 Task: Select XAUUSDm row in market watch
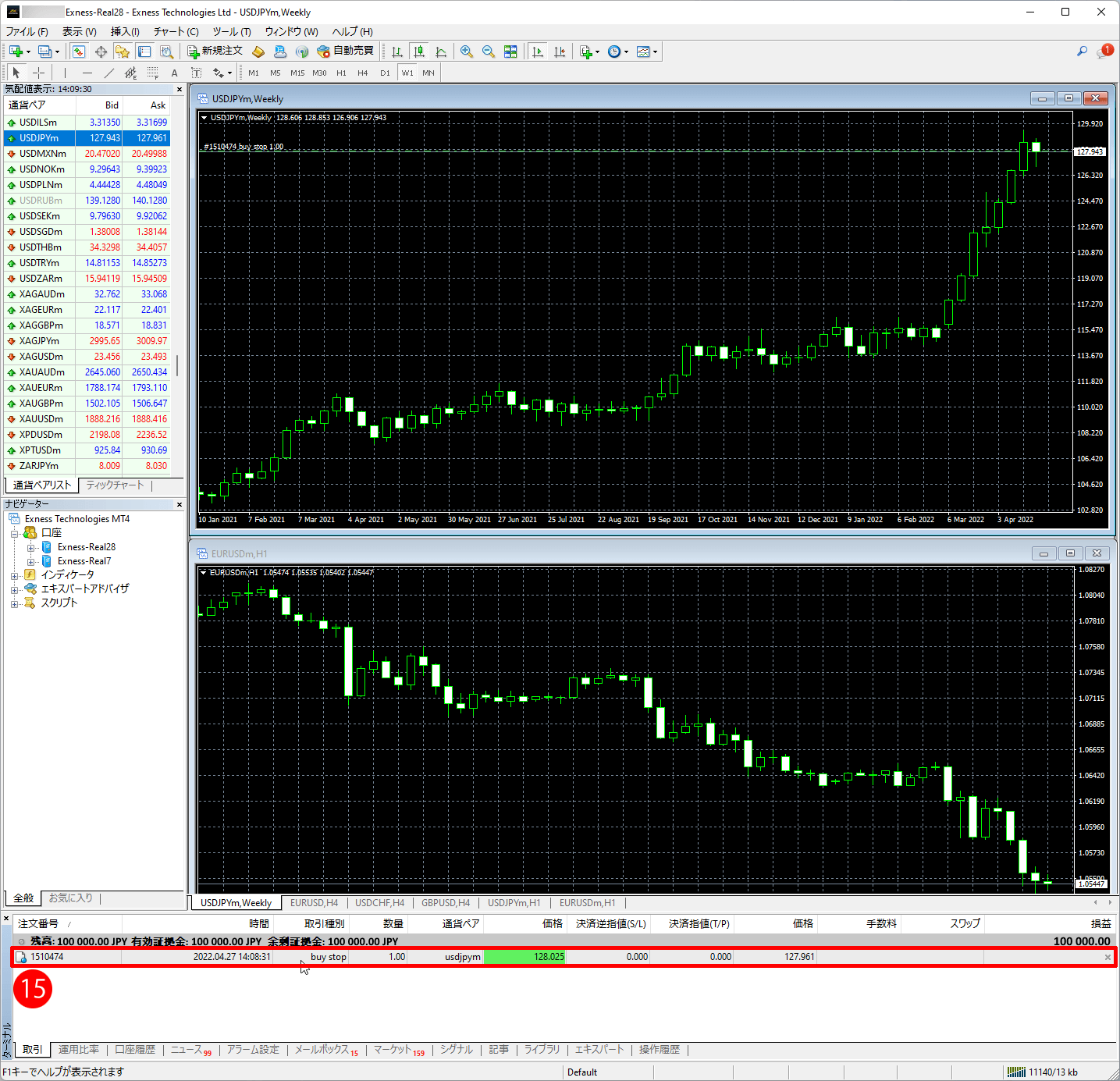coord(41,419)
